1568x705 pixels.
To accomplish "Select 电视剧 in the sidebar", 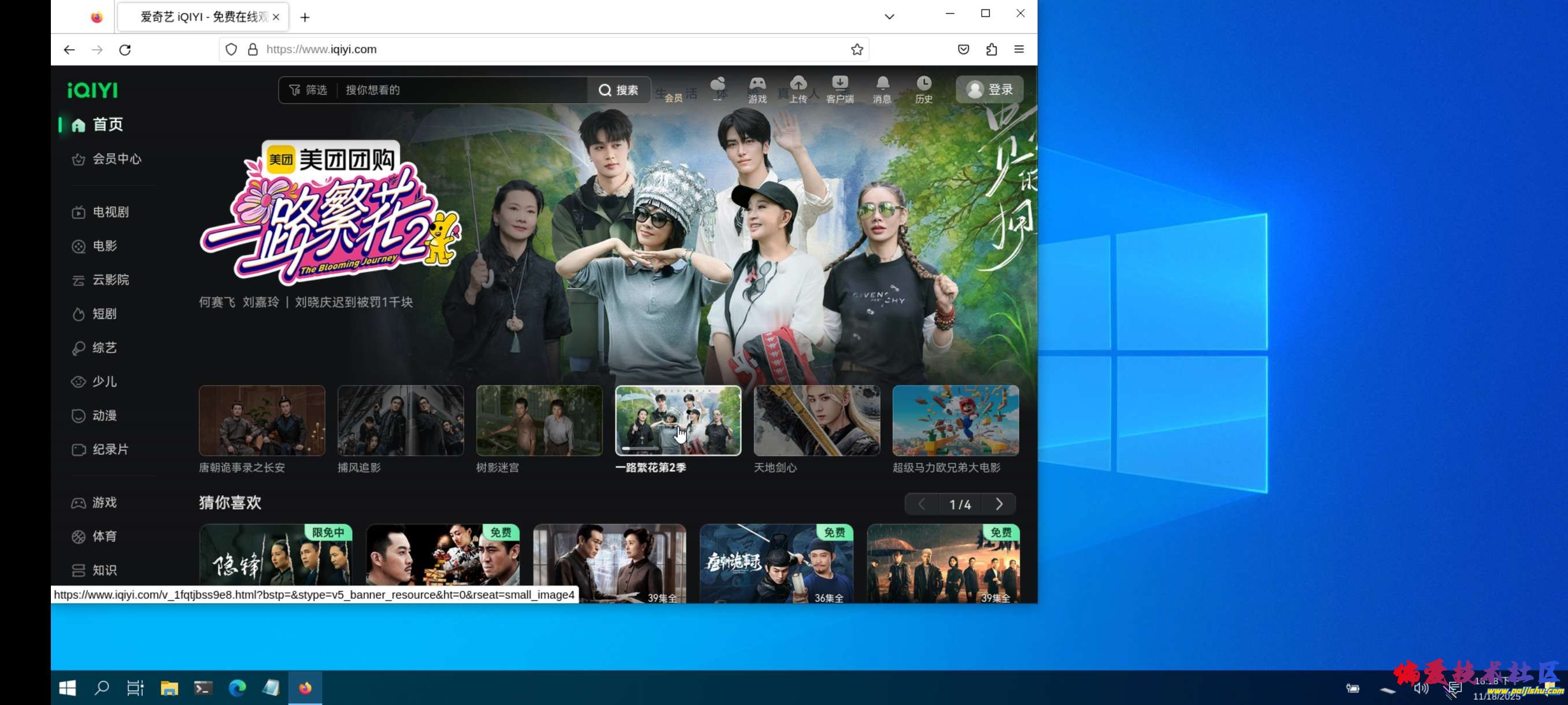I will coord(110,211).
